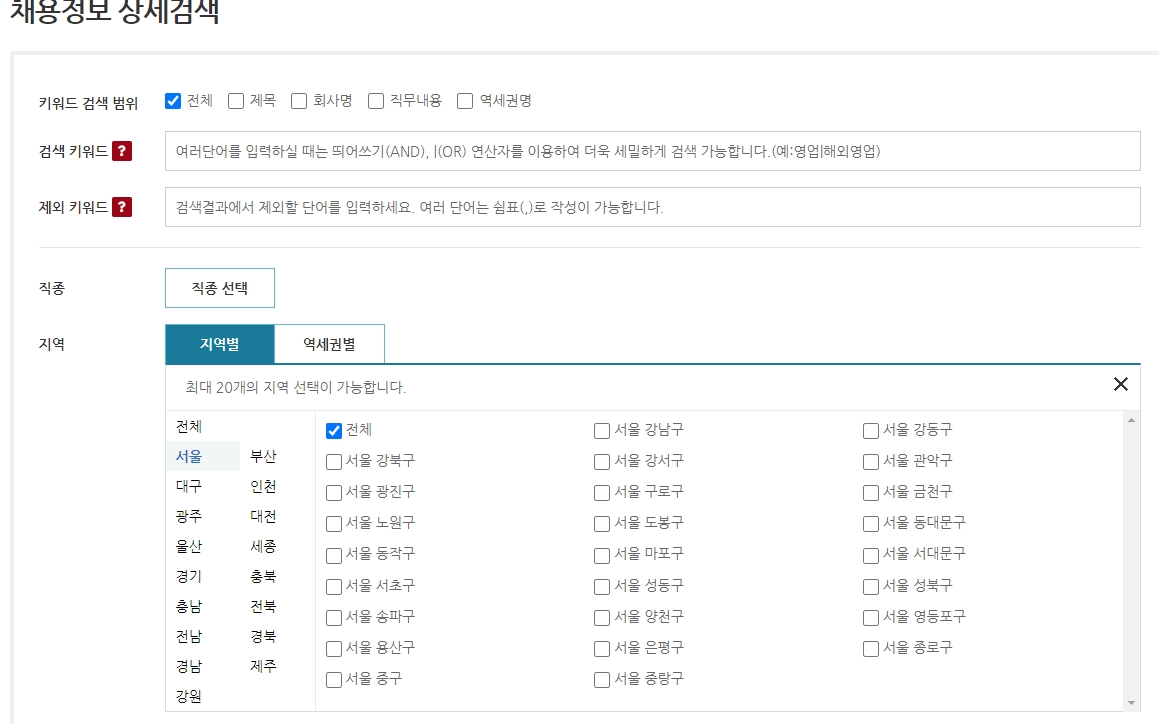Select the 지역별 tab

click(x=219, y=343)
